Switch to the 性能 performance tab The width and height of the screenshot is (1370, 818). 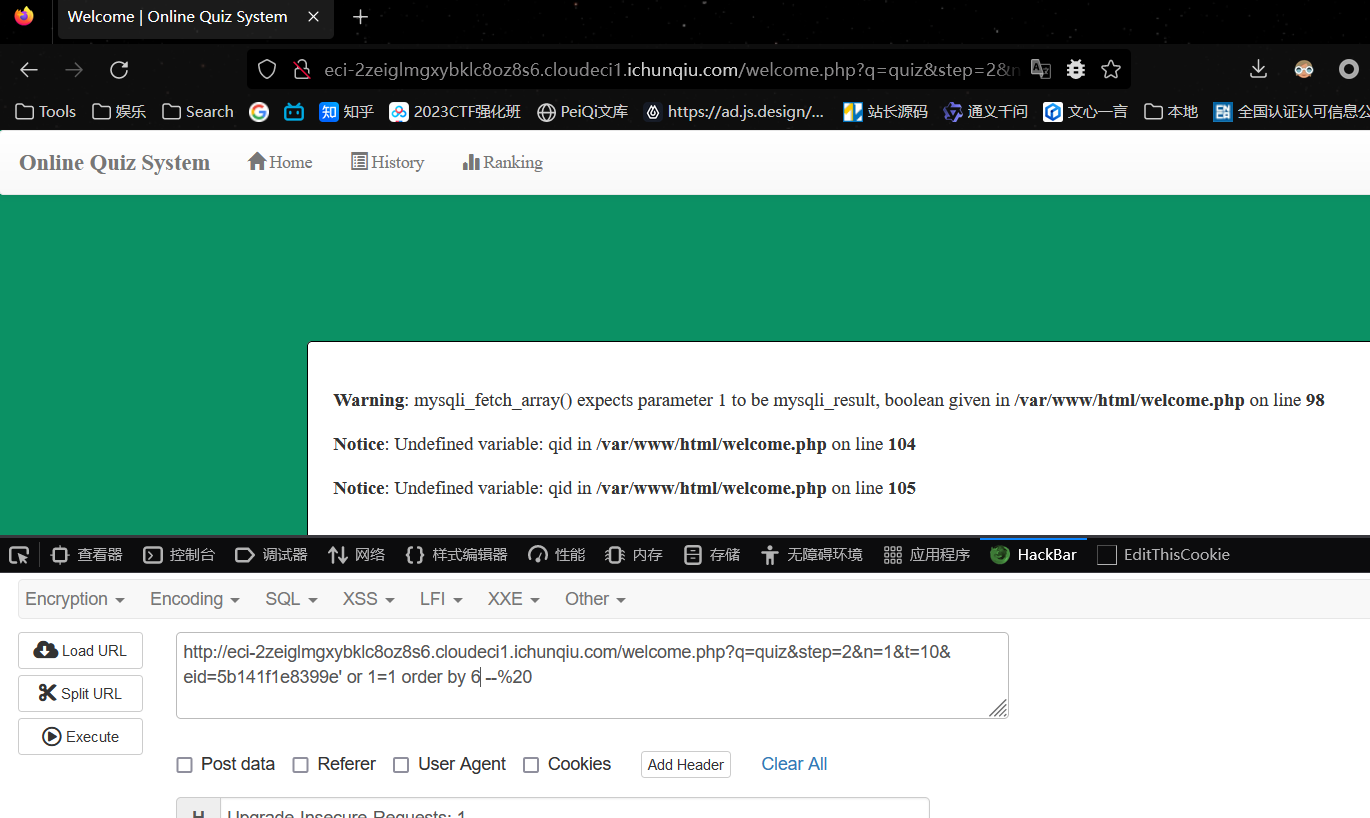(557, 555)
